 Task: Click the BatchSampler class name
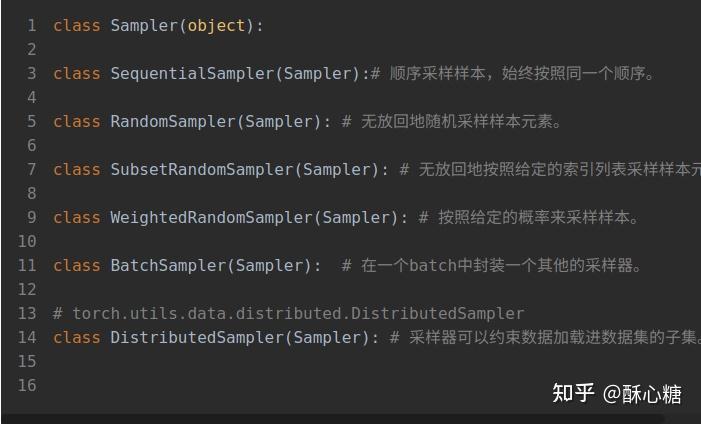click(x=168, y=265)
